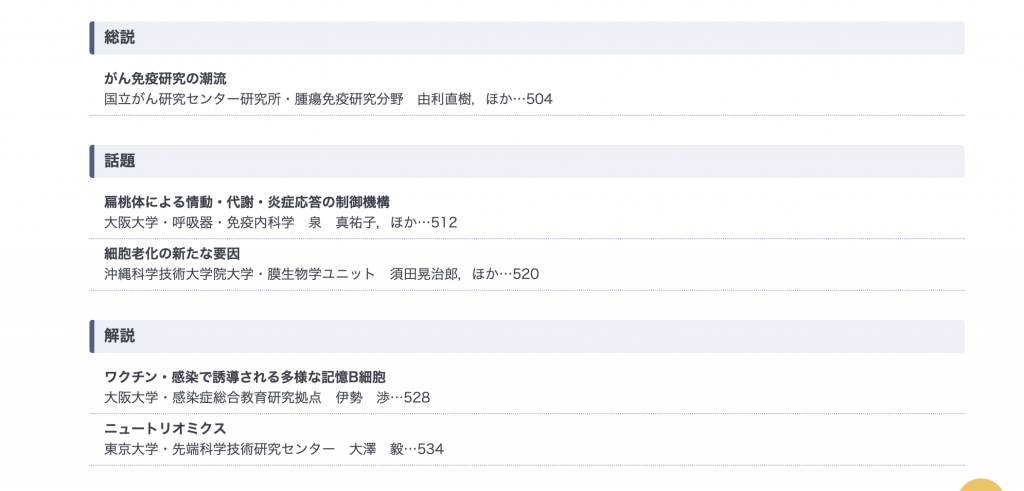
Task: Select author line 泉 真祐子, ほか…512
Action: [x=383, y=223]
